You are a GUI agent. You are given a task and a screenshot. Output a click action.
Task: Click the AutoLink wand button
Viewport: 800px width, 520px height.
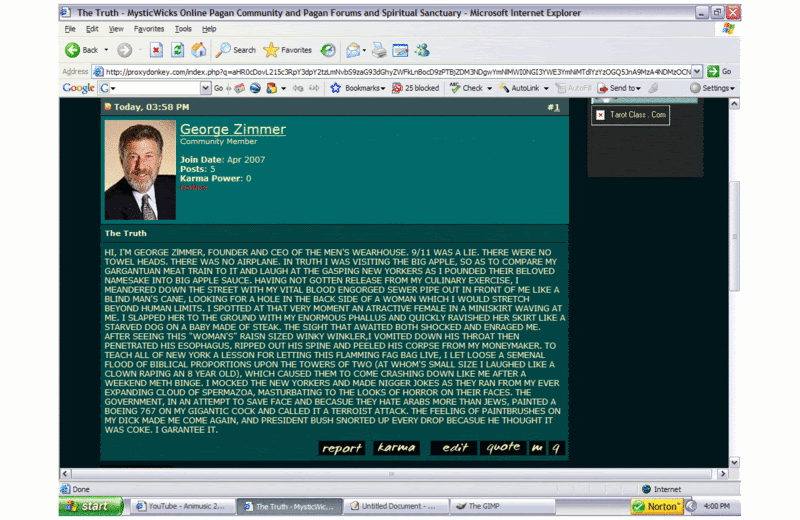click(x=519, y=88)
